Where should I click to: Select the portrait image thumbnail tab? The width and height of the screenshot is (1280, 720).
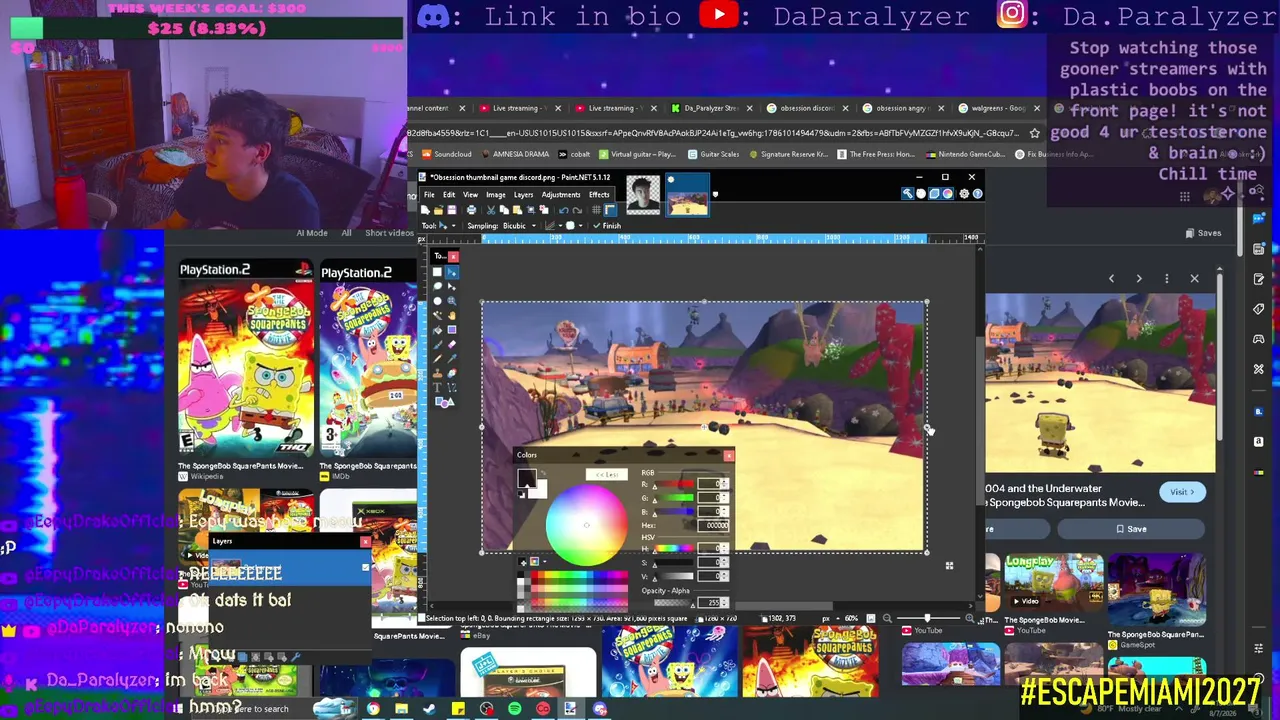643,195
